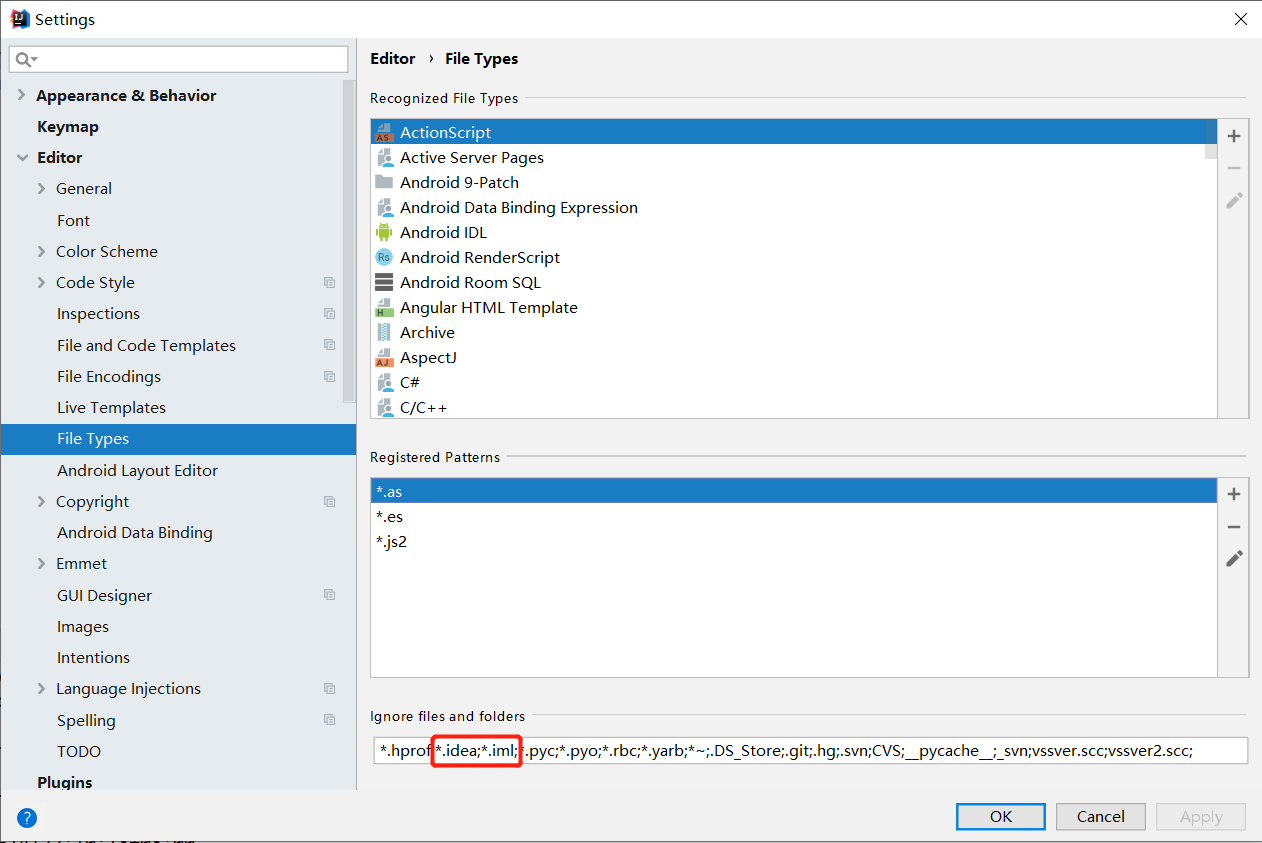Expand the Color Scheme node
The height and width of the screenshot is (843, 1262).
(41, 252)
